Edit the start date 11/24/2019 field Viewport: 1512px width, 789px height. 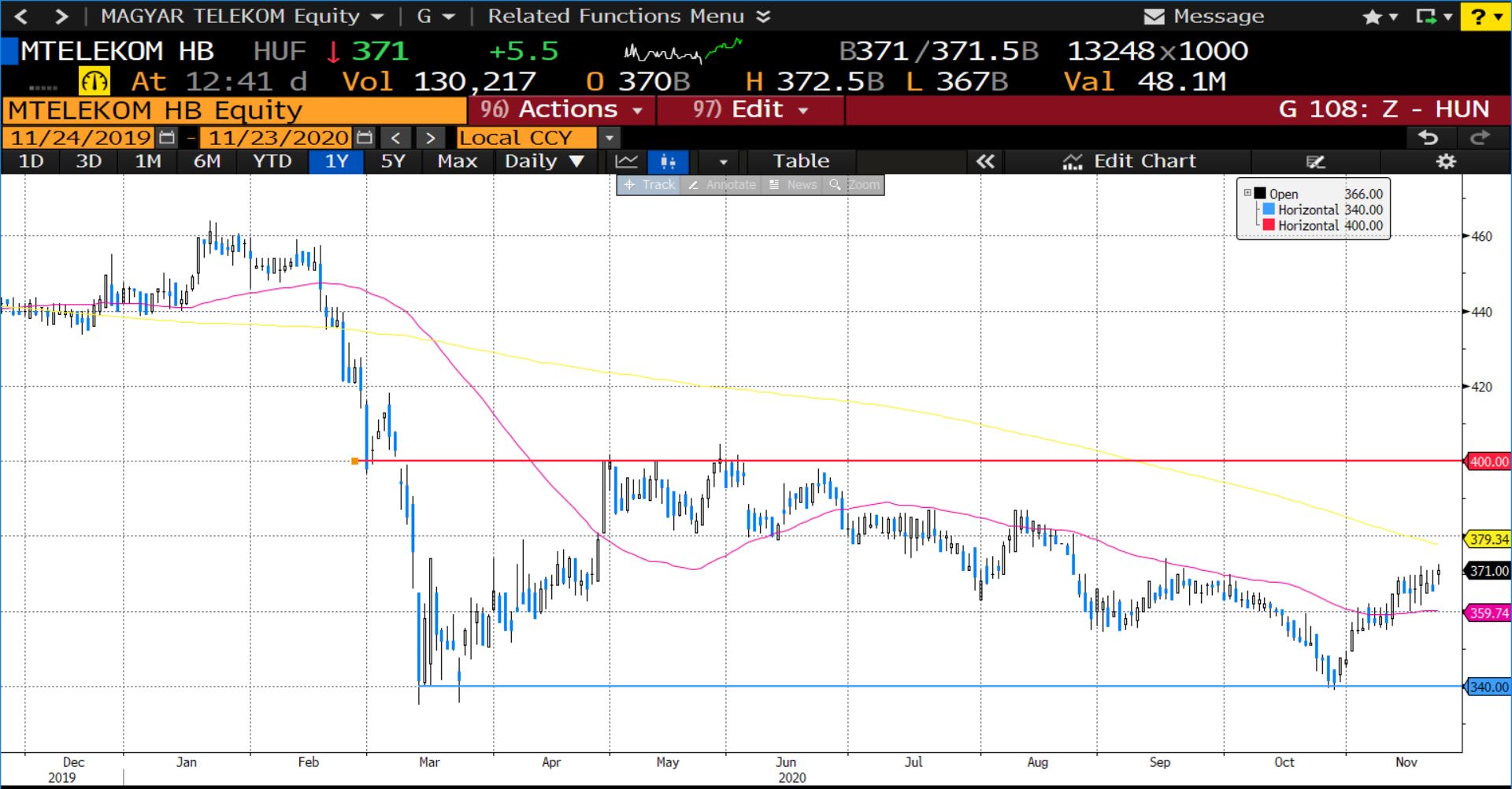point(80,138)
